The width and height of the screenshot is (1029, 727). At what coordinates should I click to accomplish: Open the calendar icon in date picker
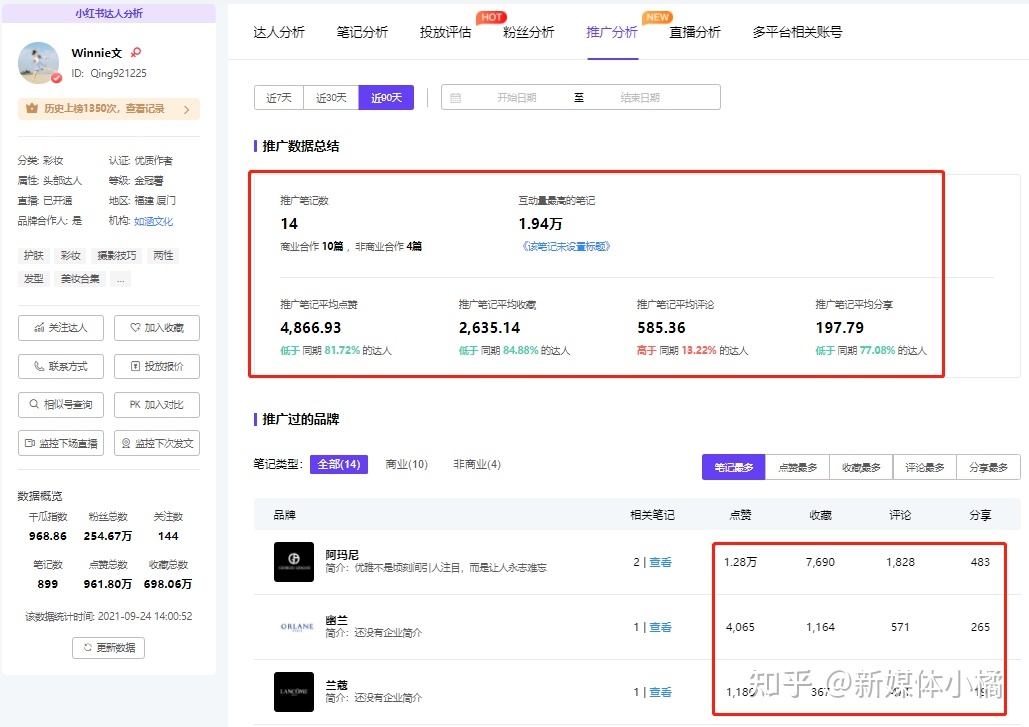(x=456, y=97)
